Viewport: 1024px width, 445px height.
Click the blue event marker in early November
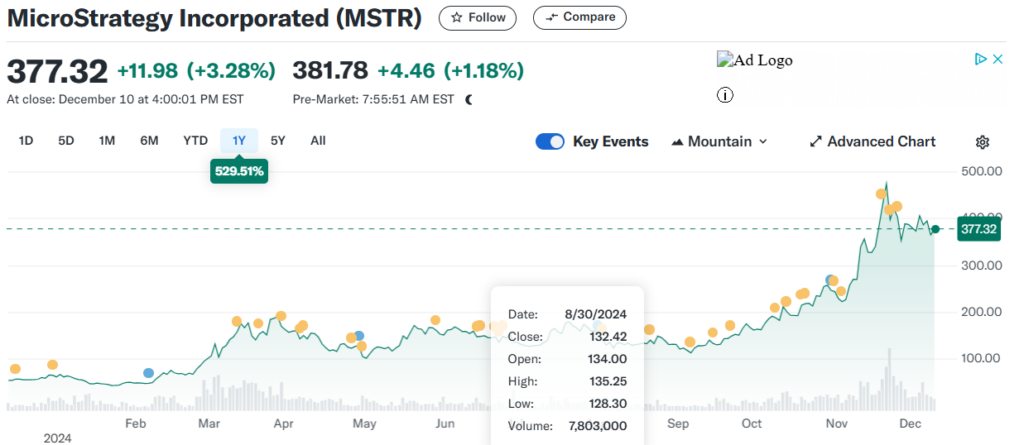(x=831, y=280)
